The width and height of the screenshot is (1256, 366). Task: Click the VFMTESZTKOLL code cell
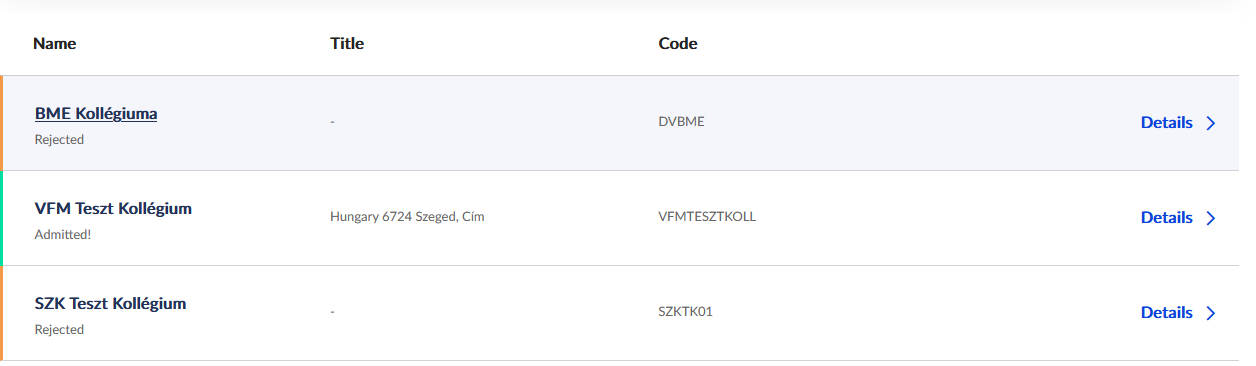coord(707,216)
